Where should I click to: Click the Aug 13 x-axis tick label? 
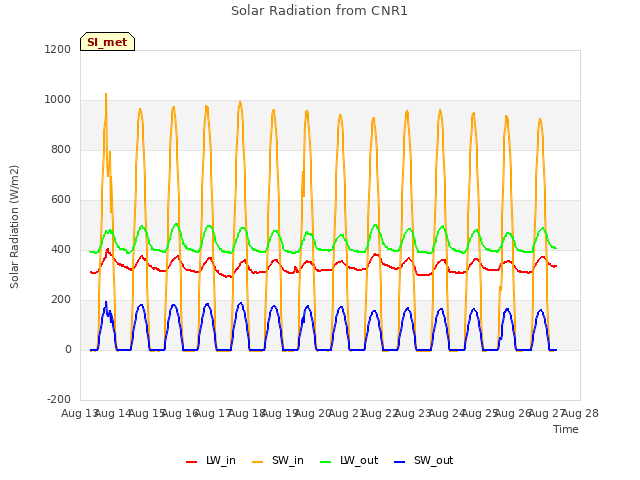tap(80, 413)
